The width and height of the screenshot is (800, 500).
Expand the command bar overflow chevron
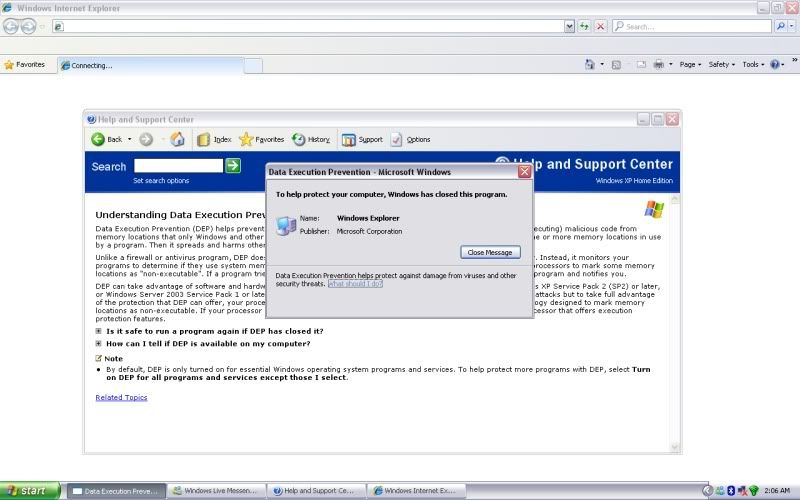pyautogui.click(x=794, y=61)
